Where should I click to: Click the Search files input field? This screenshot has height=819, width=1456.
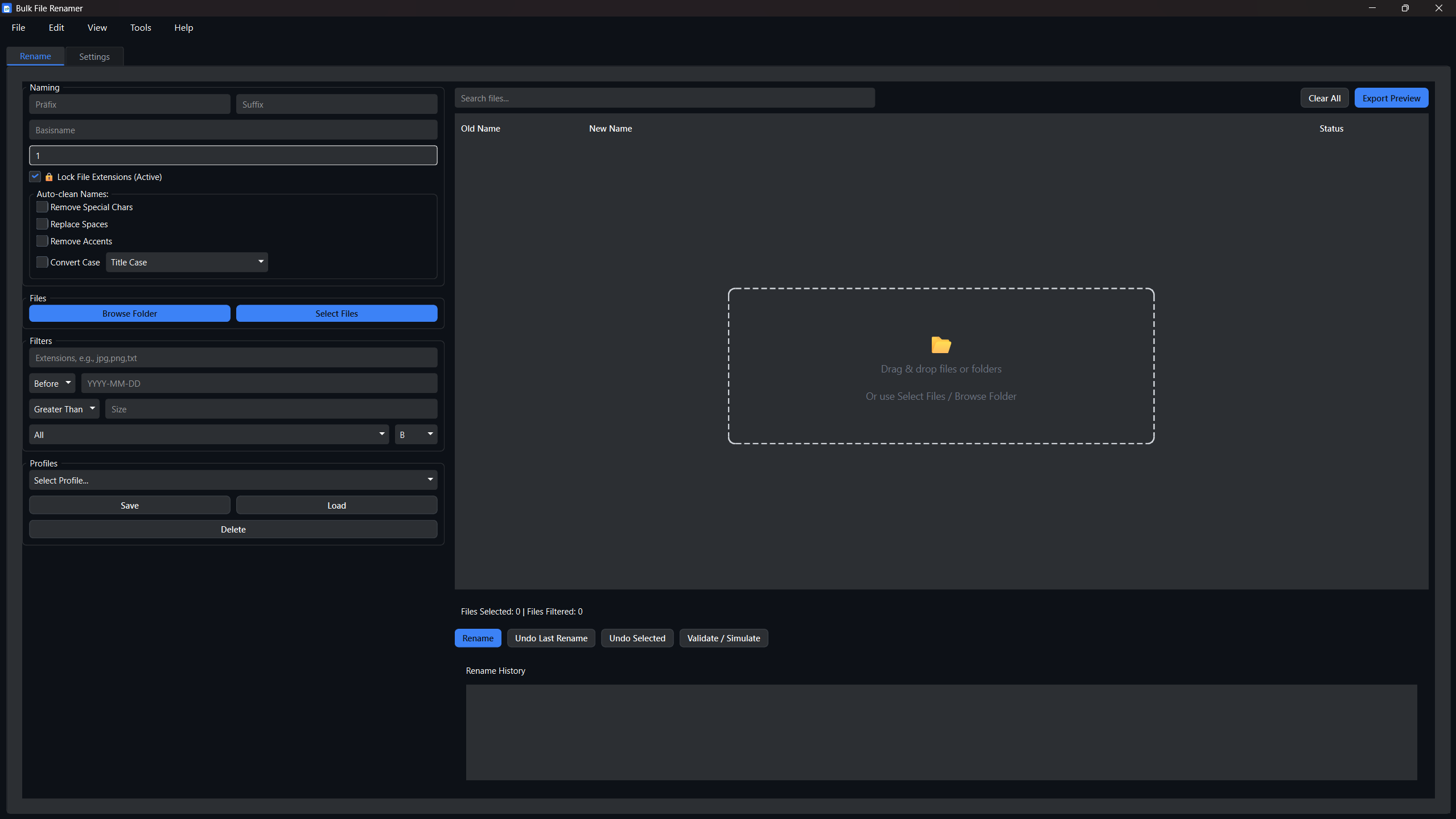pyautogui.click(x=664, y=98)
